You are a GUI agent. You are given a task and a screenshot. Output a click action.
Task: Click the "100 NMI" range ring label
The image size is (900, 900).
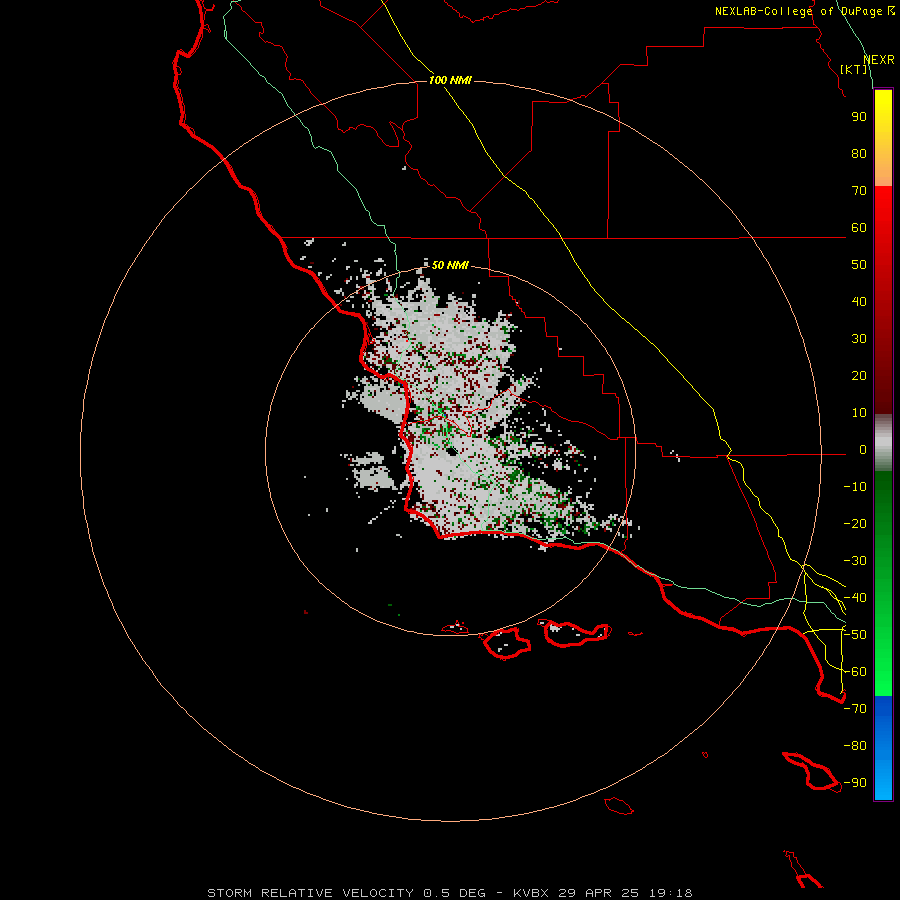(x=450, y=80)
